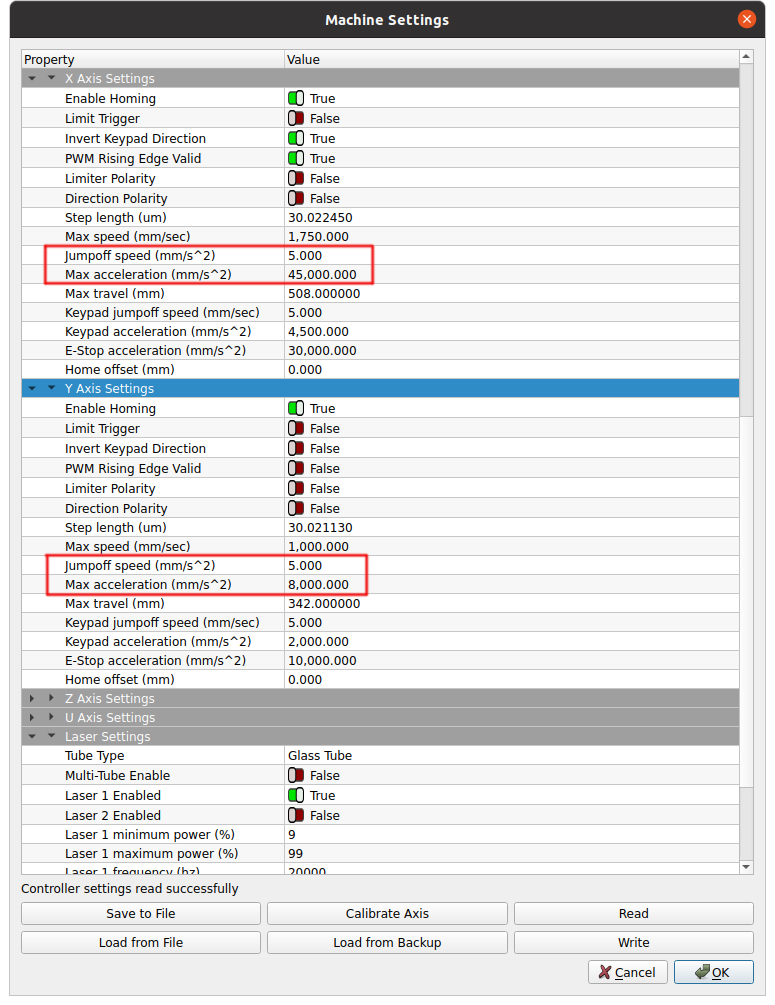
Task: Load settings from Backup
Action: click(387, 942)
